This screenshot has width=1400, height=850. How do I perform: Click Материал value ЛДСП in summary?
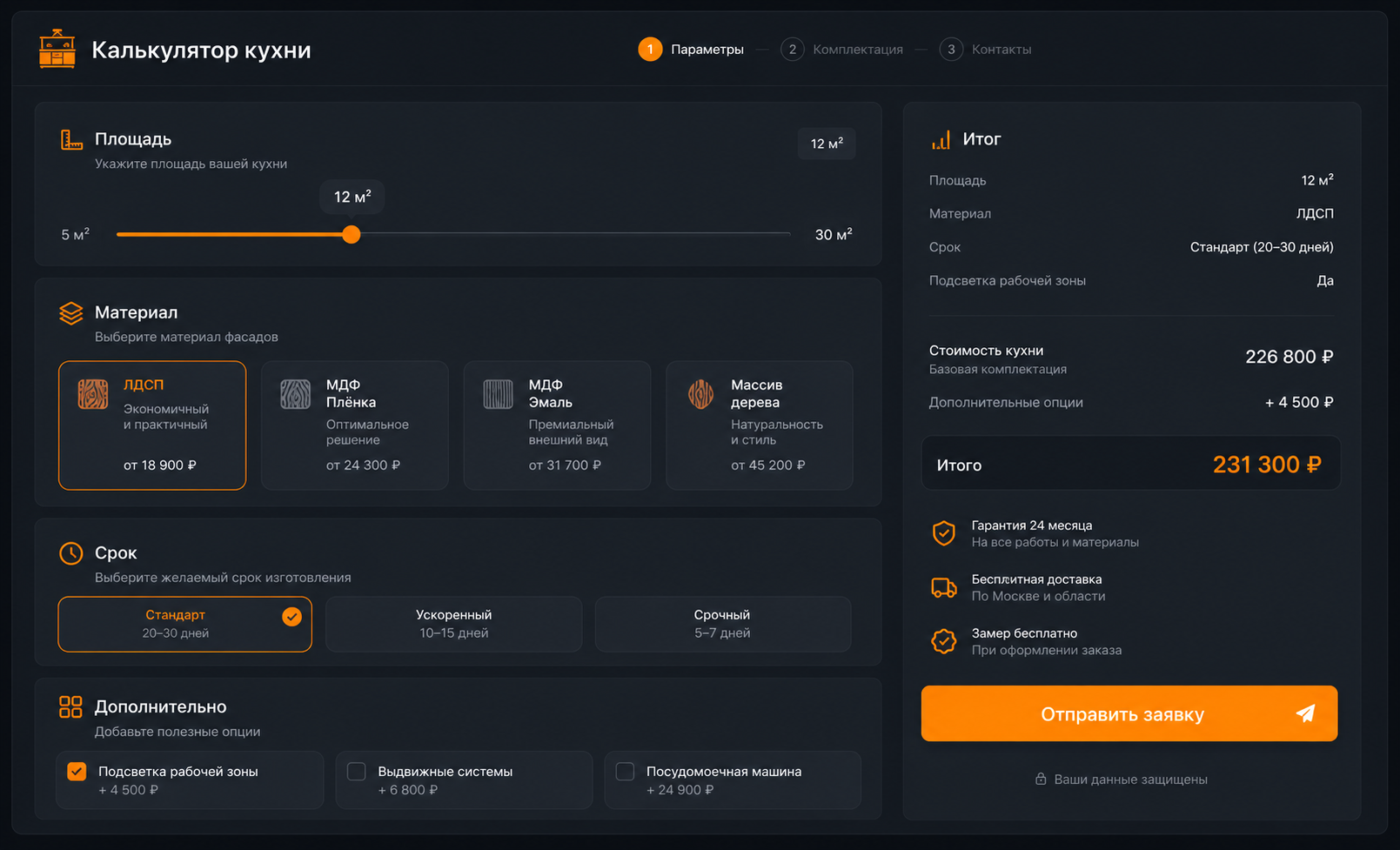[1315, 213]
